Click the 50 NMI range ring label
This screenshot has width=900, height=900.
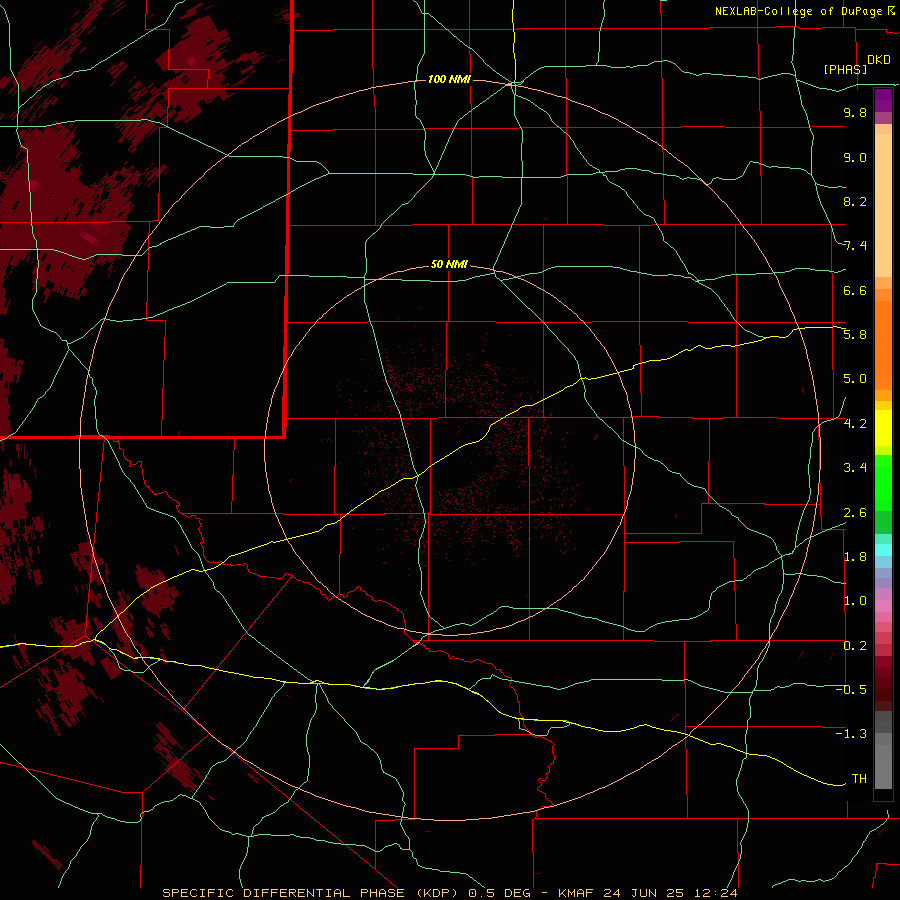(x=449, y=264)
